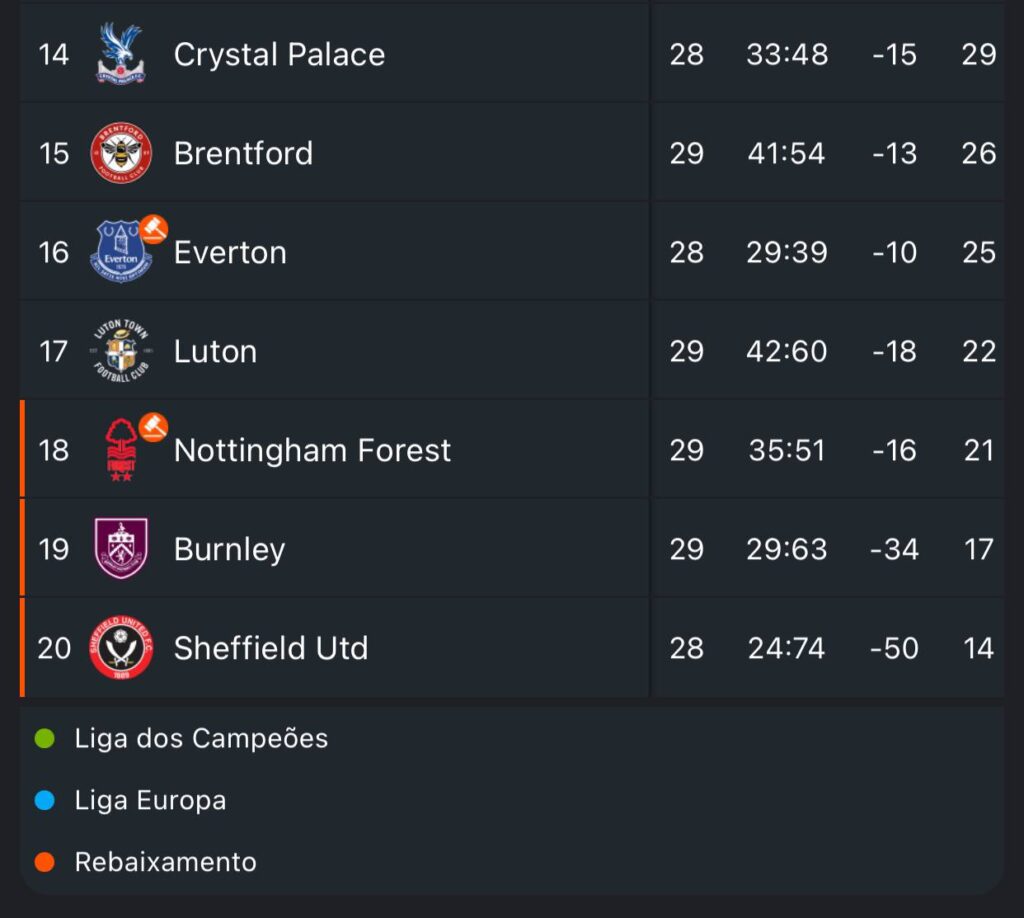The image size is (1024, 918).
Task: Click the Burnley club crest
Action: tap(121, 549)
